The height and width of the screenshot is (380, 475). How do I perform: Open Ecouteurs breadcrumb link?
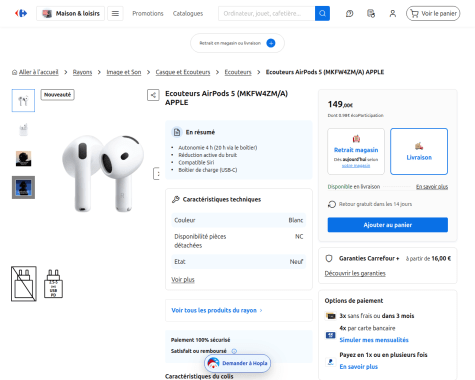pos(238,72)
